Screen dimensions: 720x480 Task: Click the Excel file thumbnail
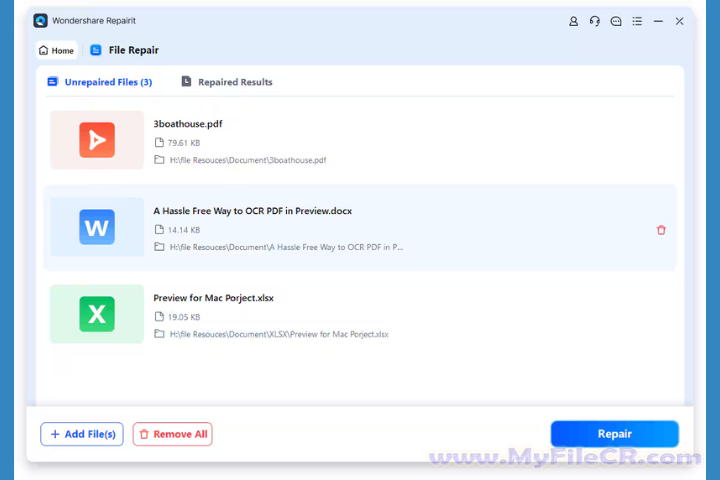(x=97, y=314)
